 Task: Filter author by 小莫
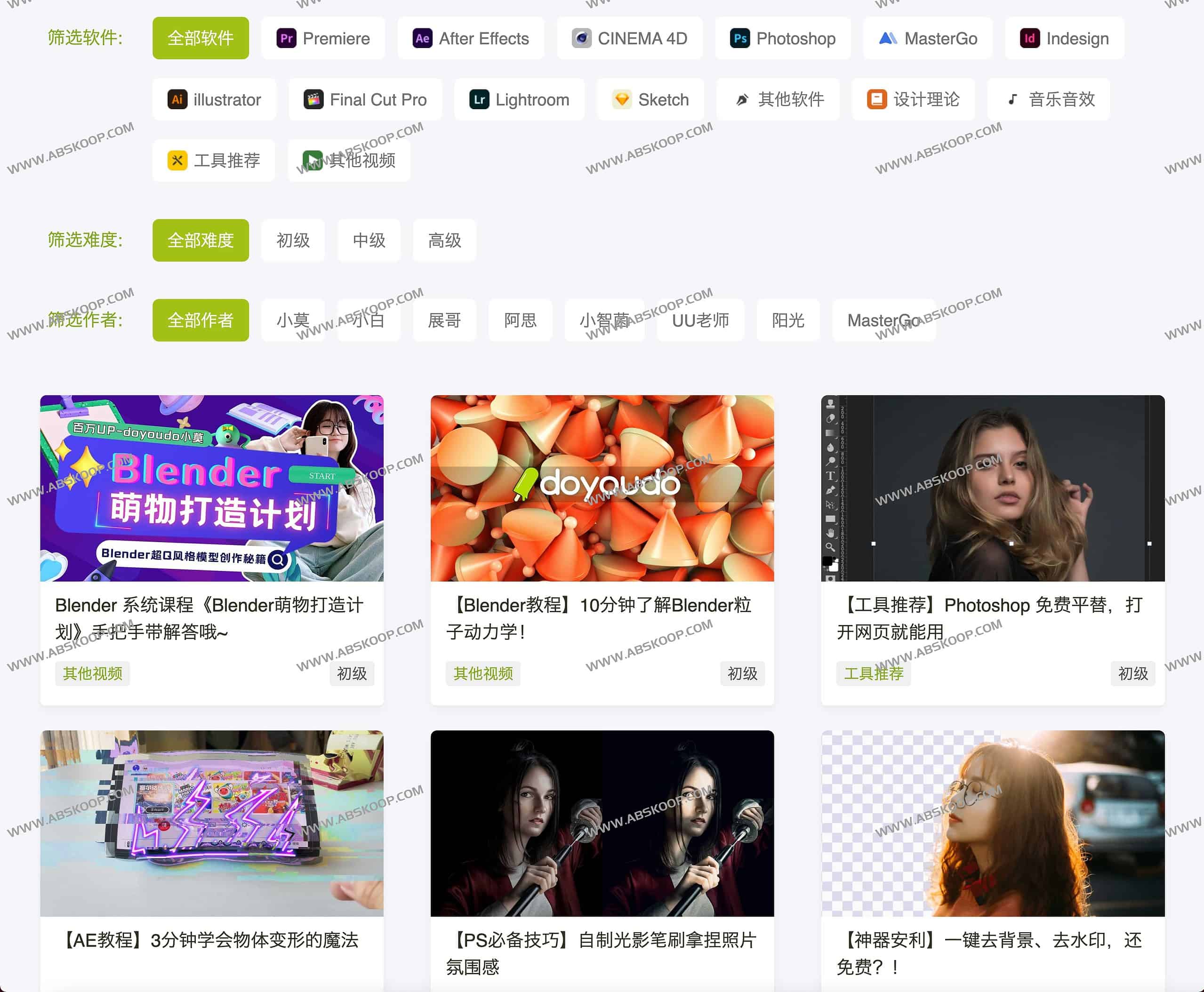[293, 320]
